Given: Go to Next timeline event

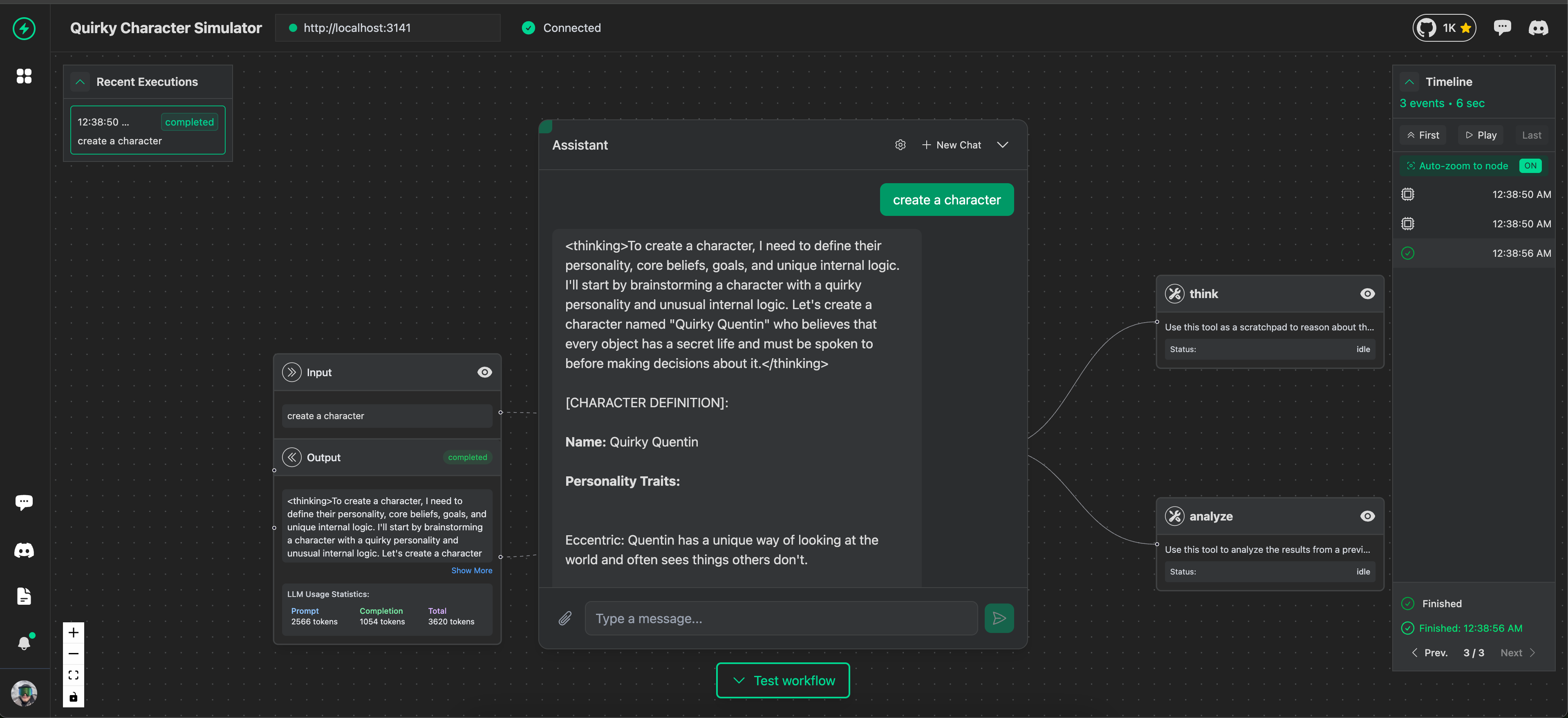Looking at the screenshot, I should [x=1517, y=652].
